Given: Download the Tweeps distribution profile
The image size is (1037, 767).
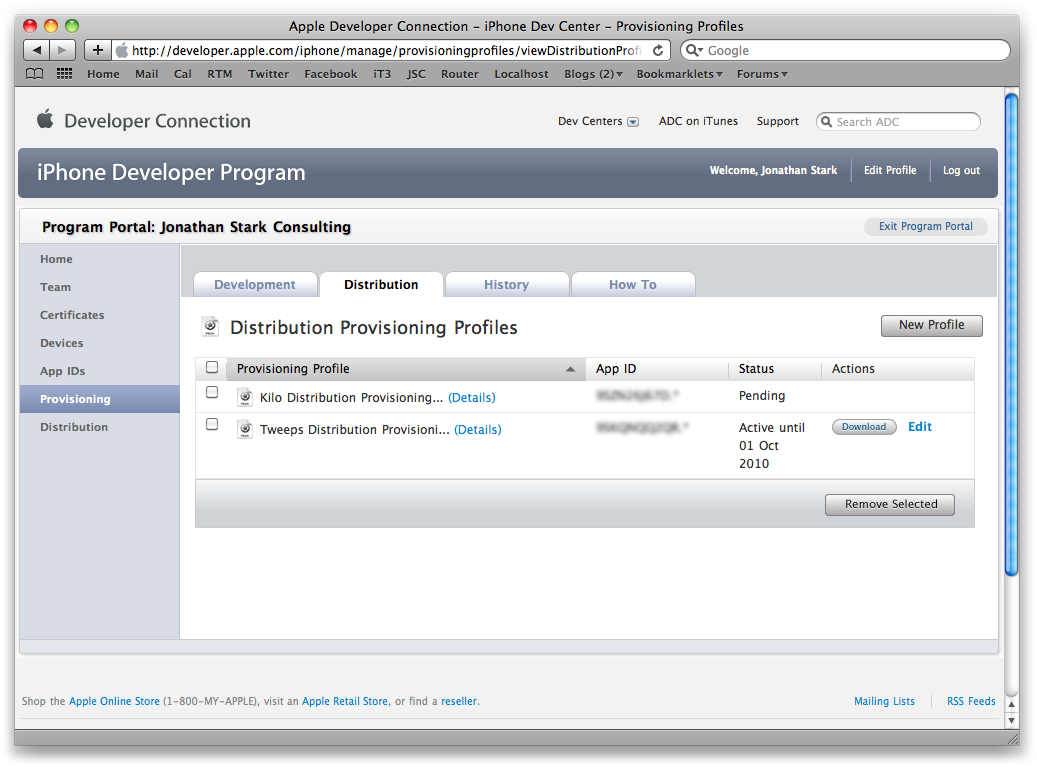Looking at the screenshot, I should click(x=864, y=427).
